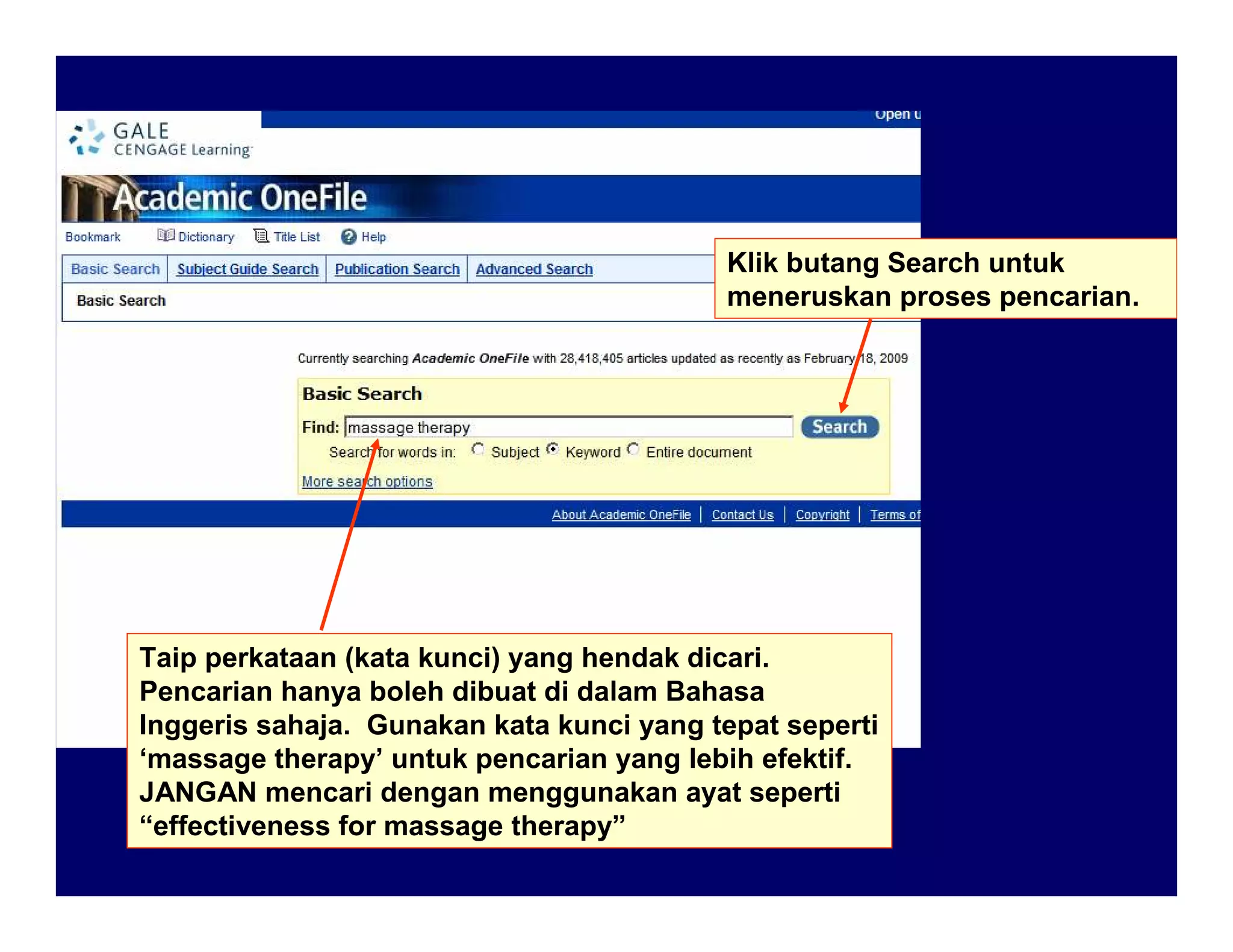Open the Title List link text
1233x952 pixels.
tap(296, 237)
